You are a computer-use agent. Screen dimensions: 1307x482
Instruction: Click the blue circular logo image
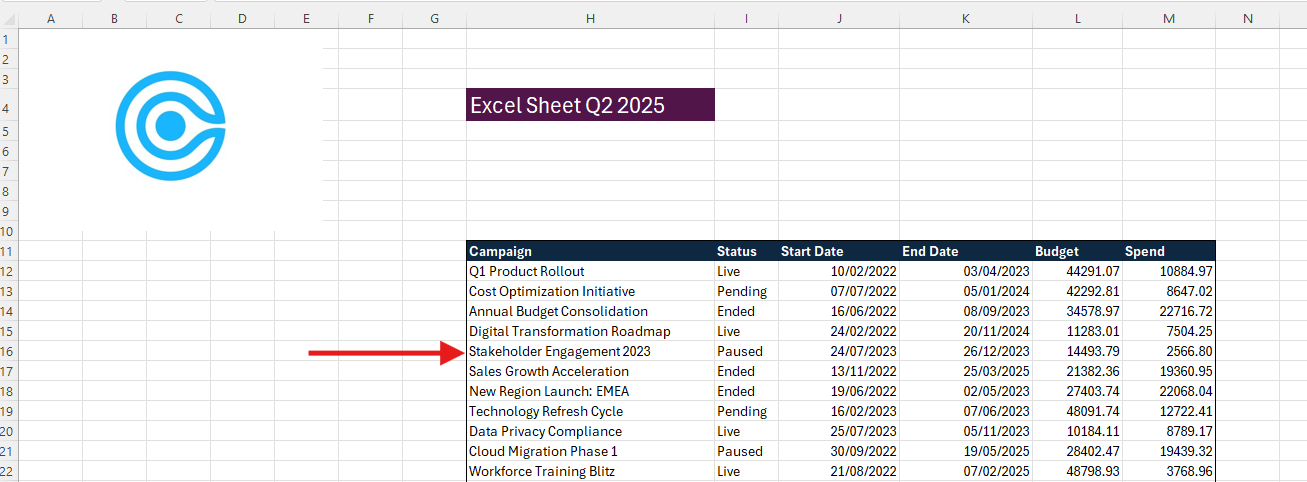170,125
